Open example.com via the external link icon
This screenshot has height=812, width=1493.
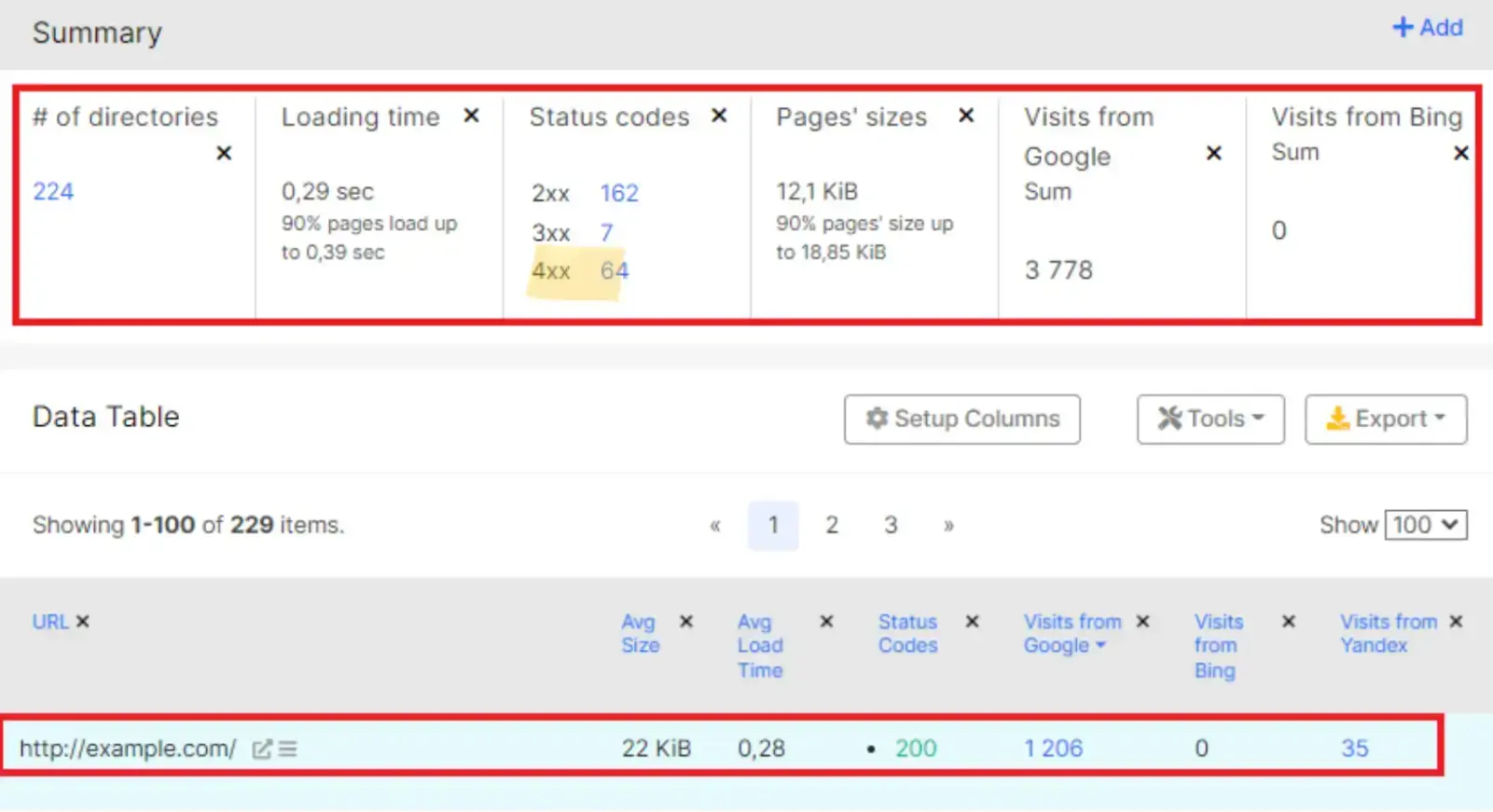coord(262,748)
